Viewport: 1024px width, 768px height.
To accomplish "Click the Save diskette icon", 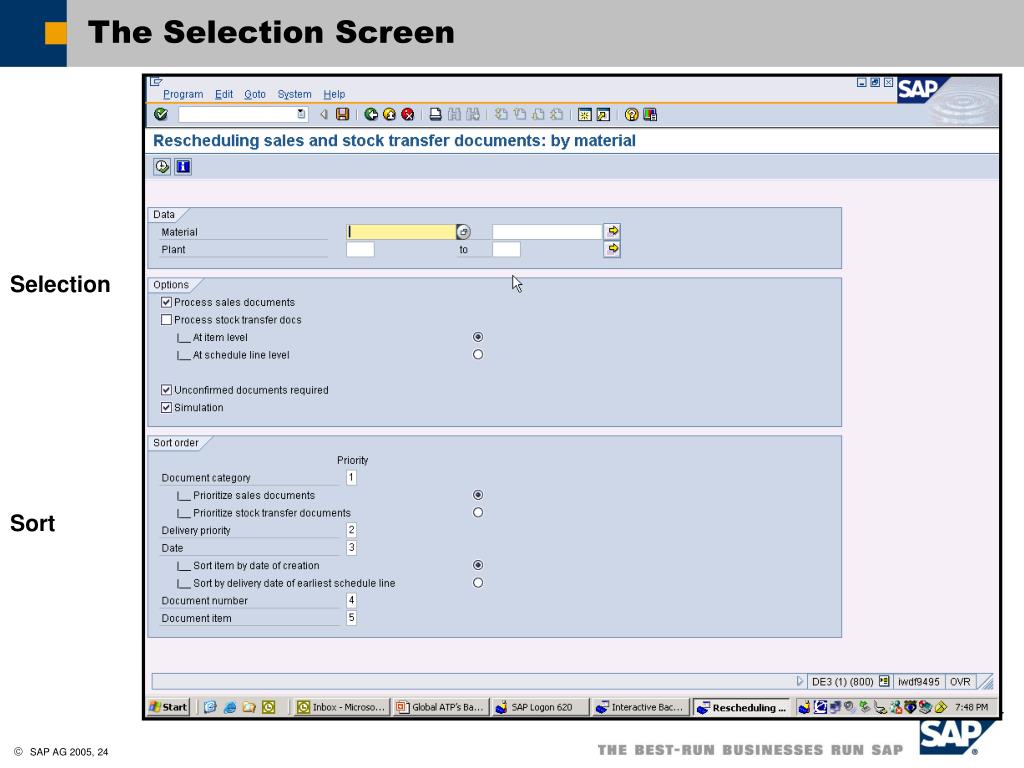I will click(x=342, y=114).
